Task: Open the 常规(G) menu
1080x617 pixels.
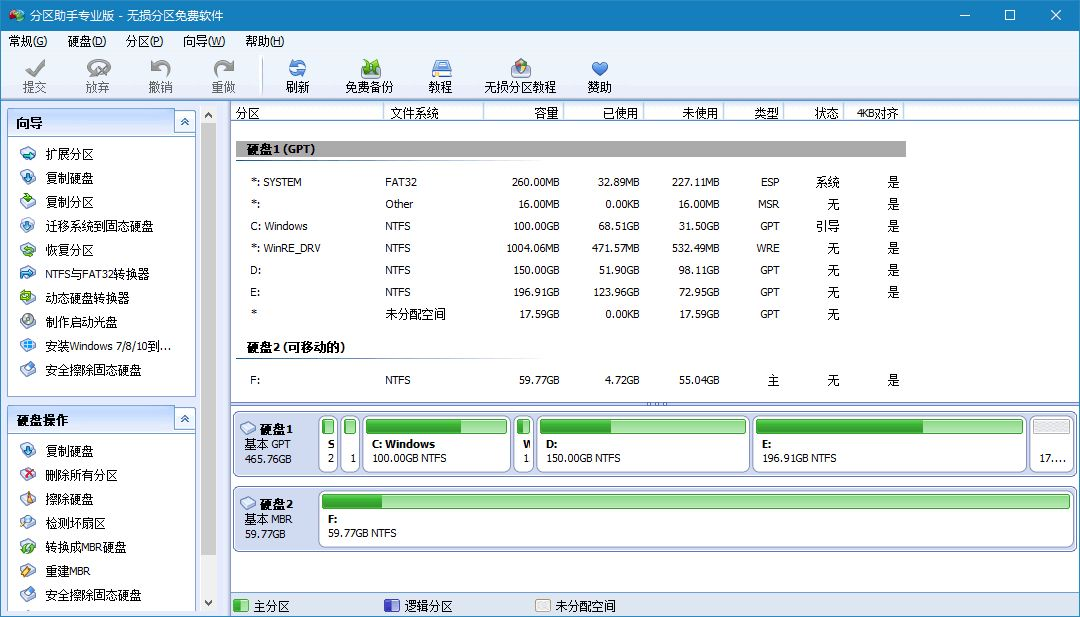Action: coord(28,41)
